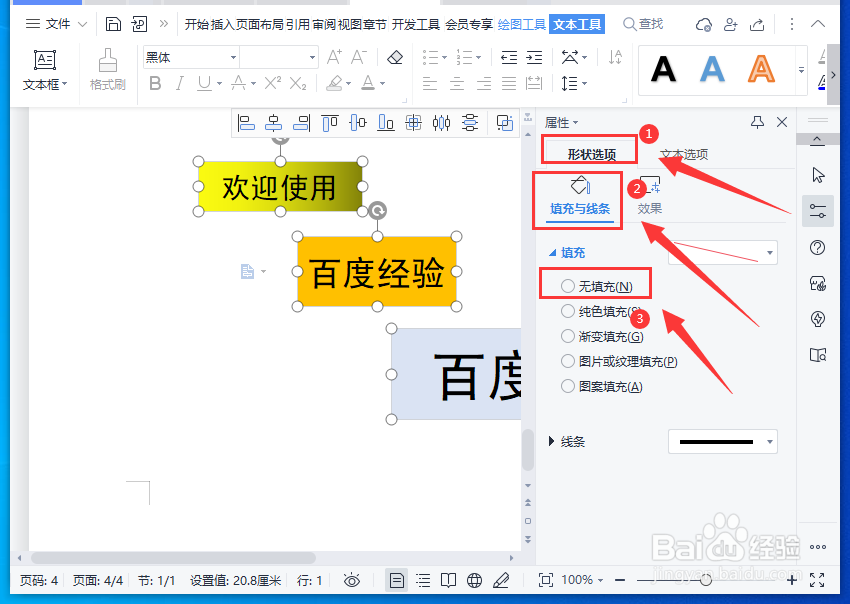This screenshot has height=604, width=850.
Task: Apply blue WordArt style A
Action: [x=712, y=69]
